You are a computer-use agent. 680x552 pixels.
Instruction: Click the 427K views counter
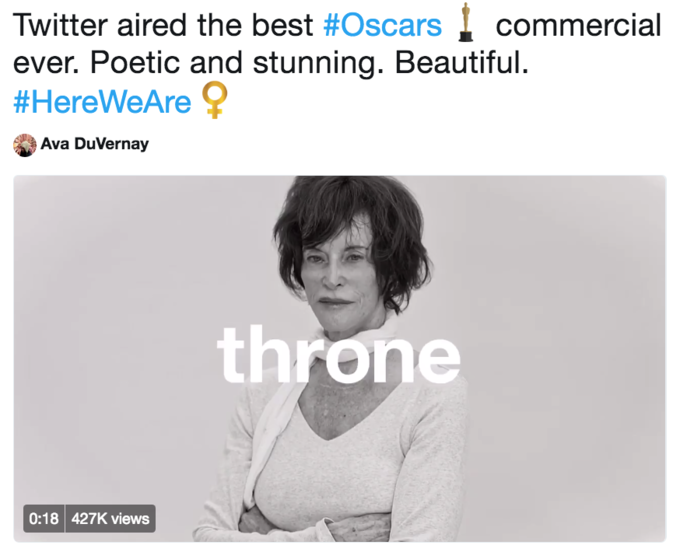coord(110,518)
